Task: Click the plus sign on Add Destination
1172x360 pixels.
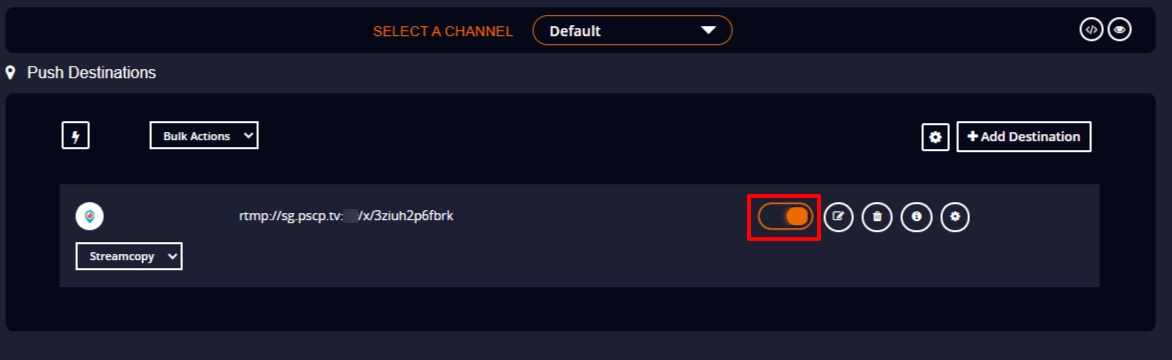Action: click(x=972, y=137)
